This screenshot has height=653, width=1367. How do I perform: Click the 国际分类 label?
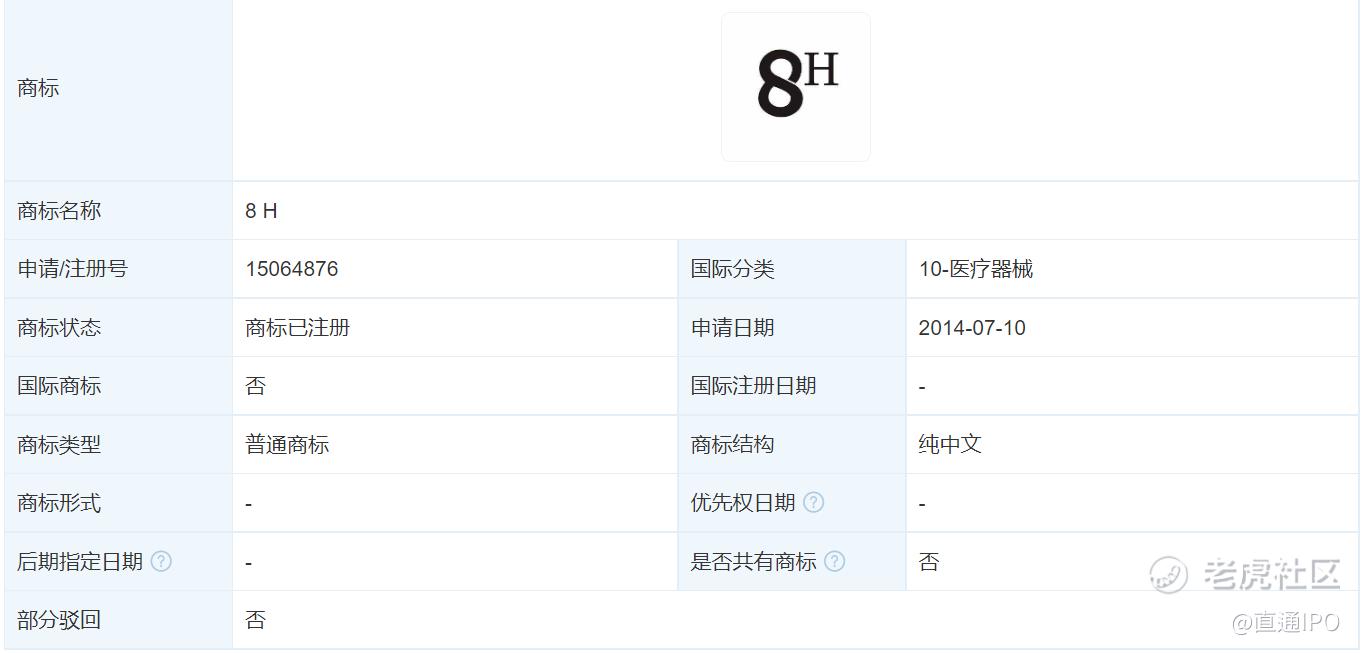click(x=733, y=269)
